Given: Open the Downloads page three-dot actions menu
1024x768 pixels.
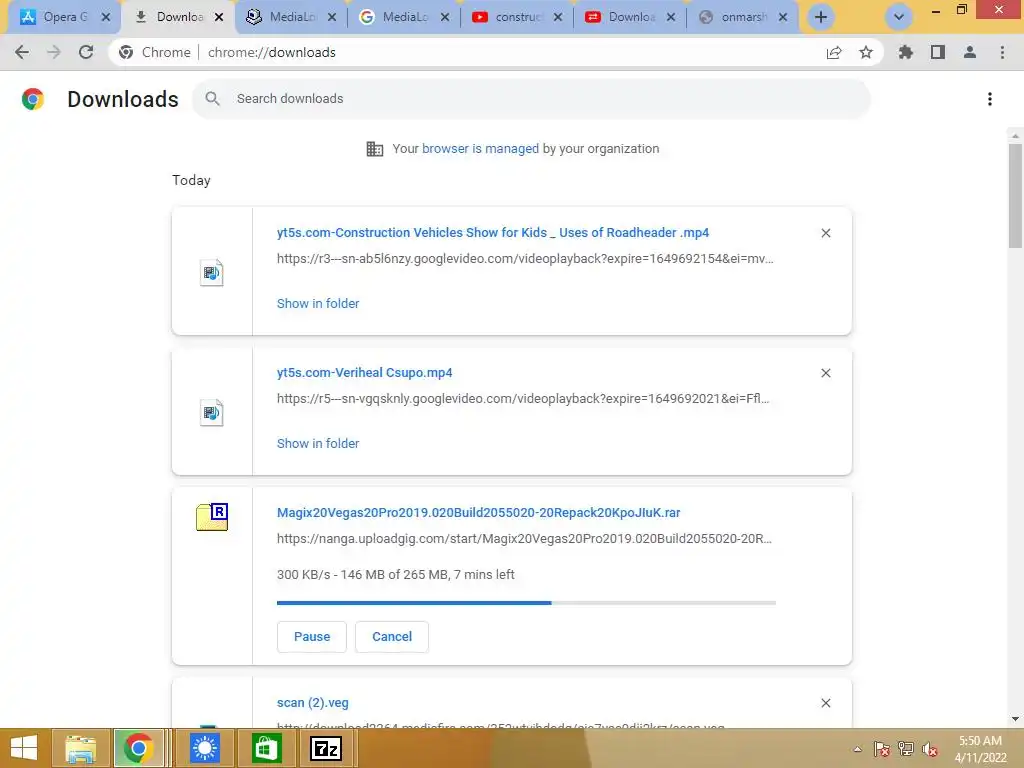Looking at the screenshot, I should point(990,99).
